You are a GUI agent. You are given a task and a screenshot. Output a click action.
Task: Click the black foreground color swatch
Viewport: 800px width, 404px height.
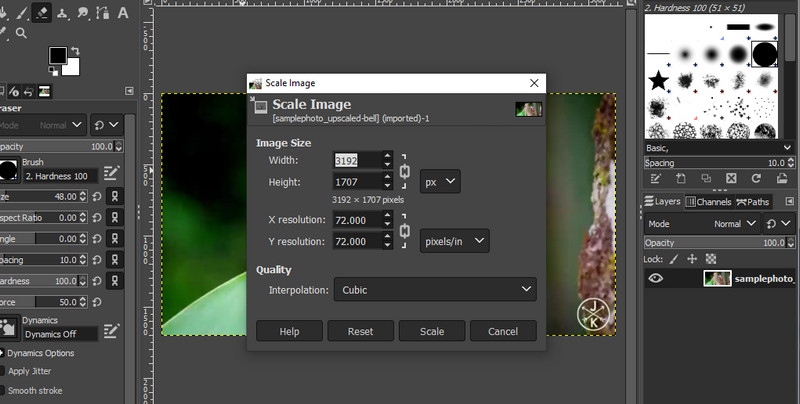[x=58, y=54]
